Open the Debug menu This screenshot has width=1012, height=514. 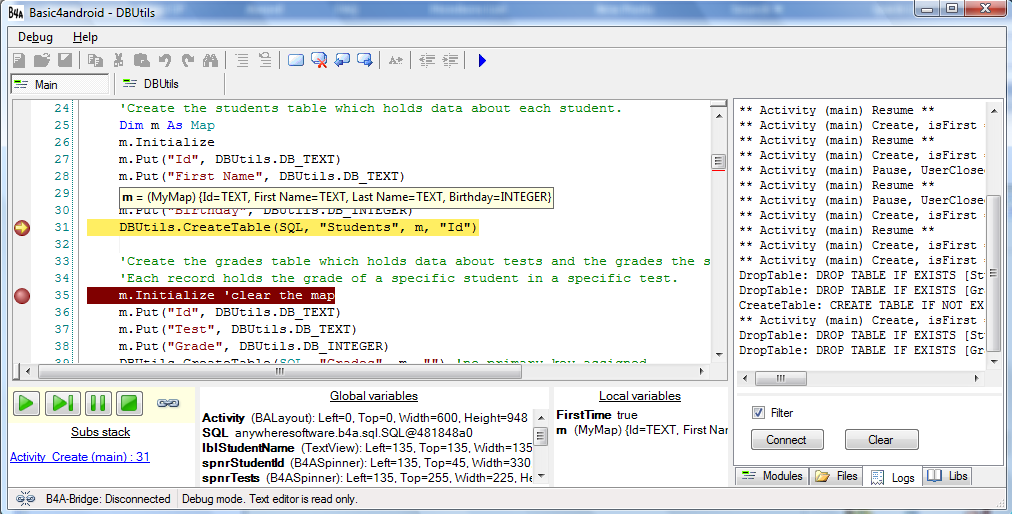click(35, 37)
